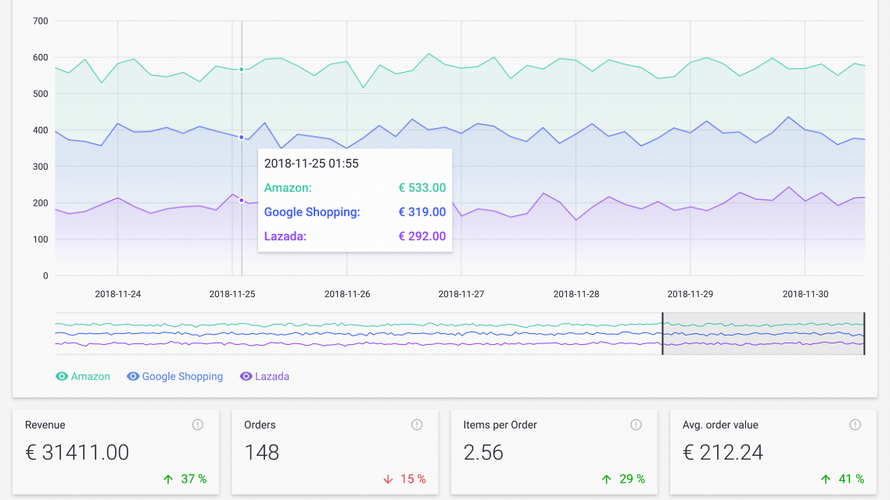Click the Amazon legend label
890x500 pixels.
click(91, 377)
